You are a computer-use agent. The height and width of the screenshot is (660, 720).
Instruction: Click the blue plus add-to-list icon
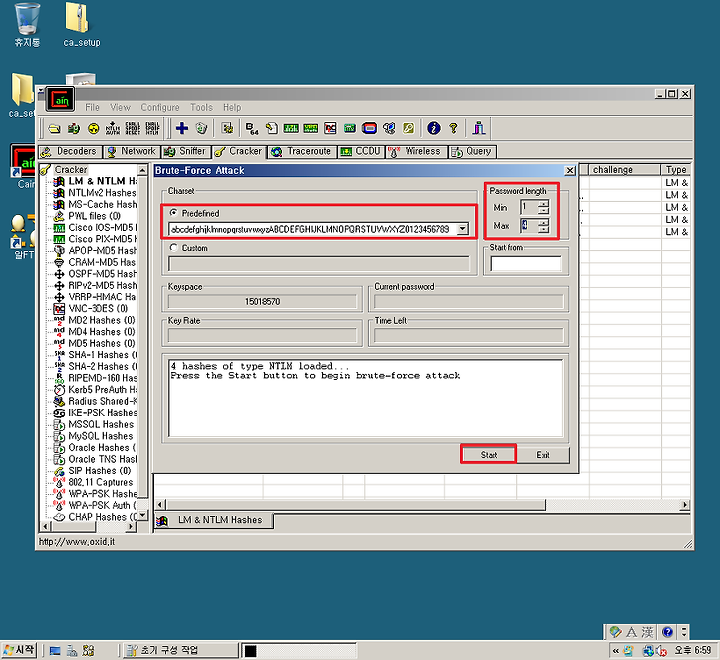(182, 128)
